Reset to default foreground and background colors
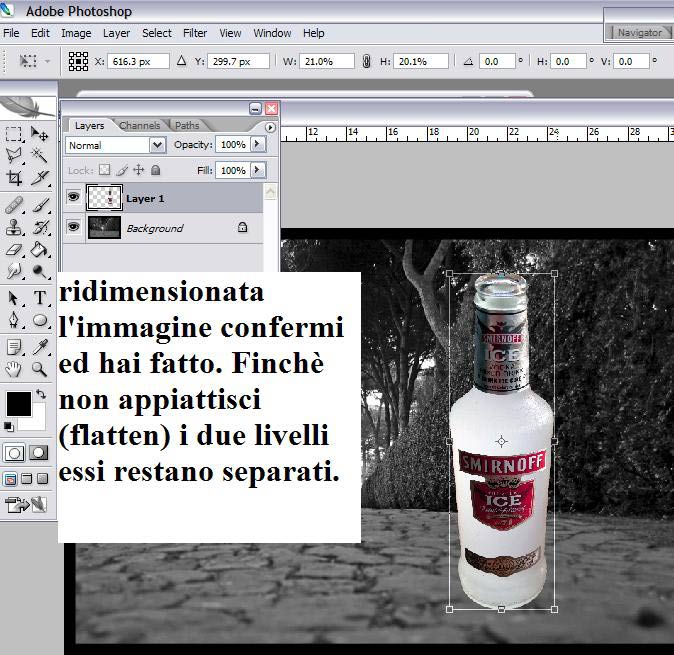Viewport: 674px width, 655px height. tap(9, 426)
